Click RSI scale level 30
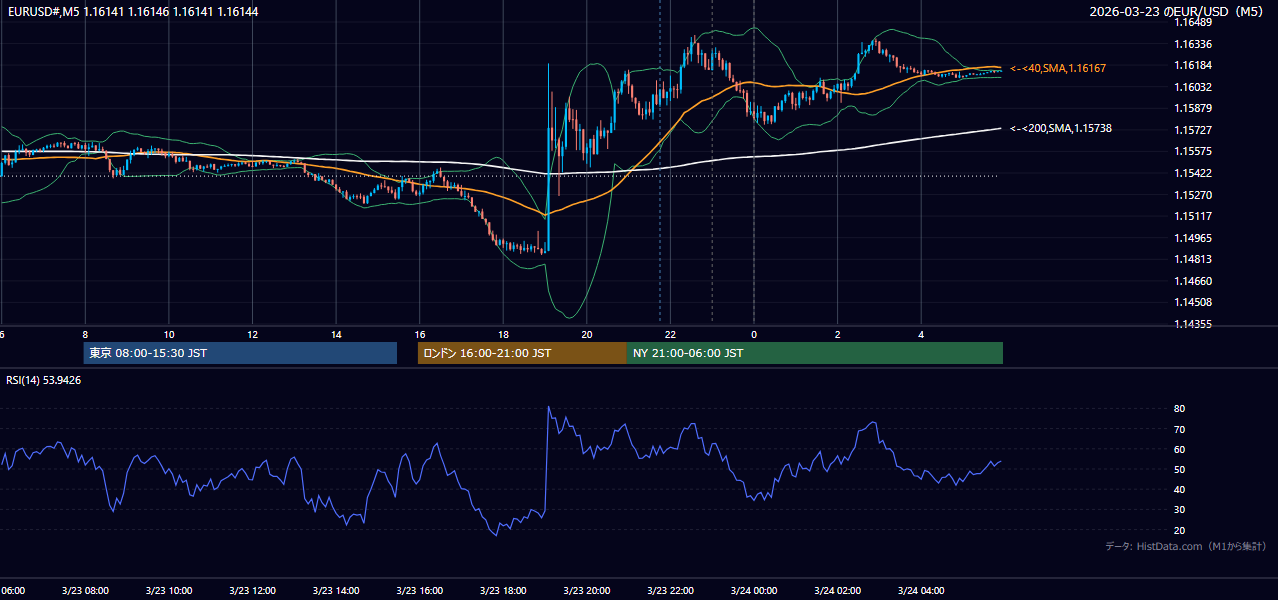Viewport: 1278px width, 600px height. (x=1179, y=510)
